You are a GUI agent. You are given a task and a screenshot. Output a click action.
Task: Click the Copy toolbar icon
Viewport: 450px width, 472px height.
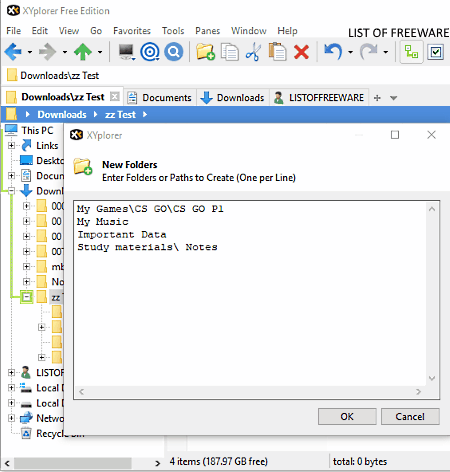230,52
